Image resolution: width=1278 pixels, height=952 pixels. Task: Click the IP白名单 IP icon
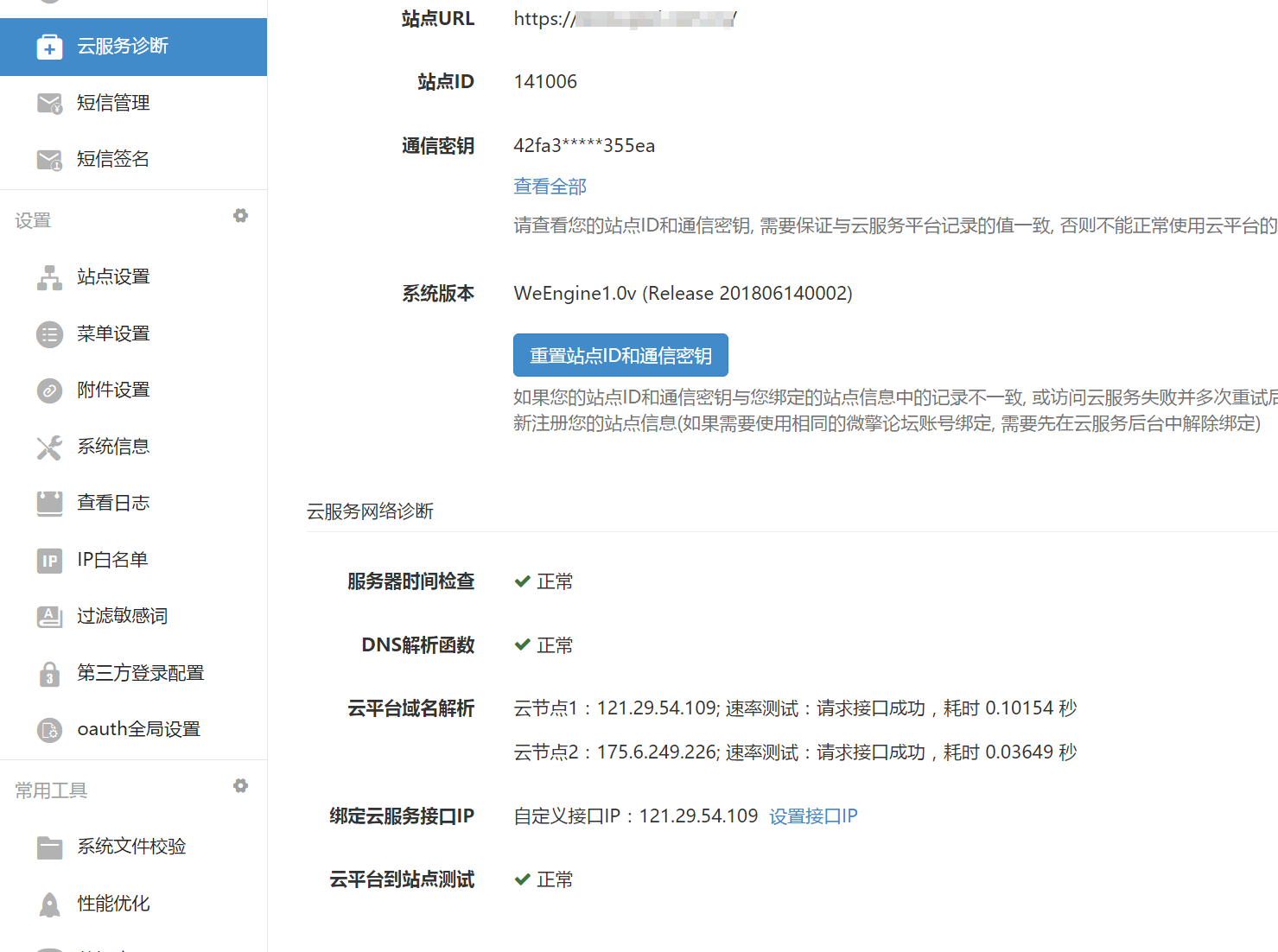(49, 561)
